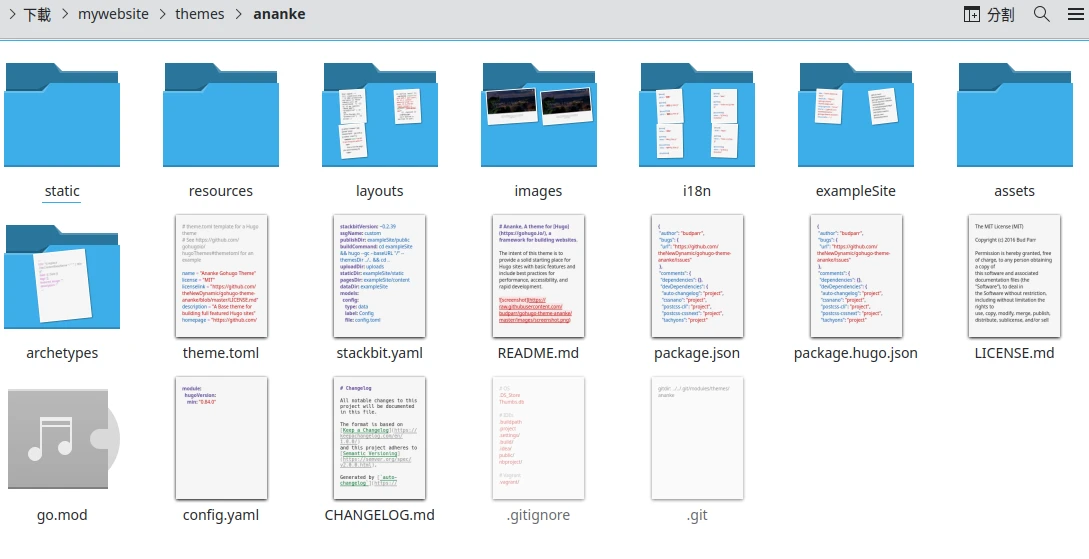
Task: Select the theme.toml file
Action: [x=220, y=277]
